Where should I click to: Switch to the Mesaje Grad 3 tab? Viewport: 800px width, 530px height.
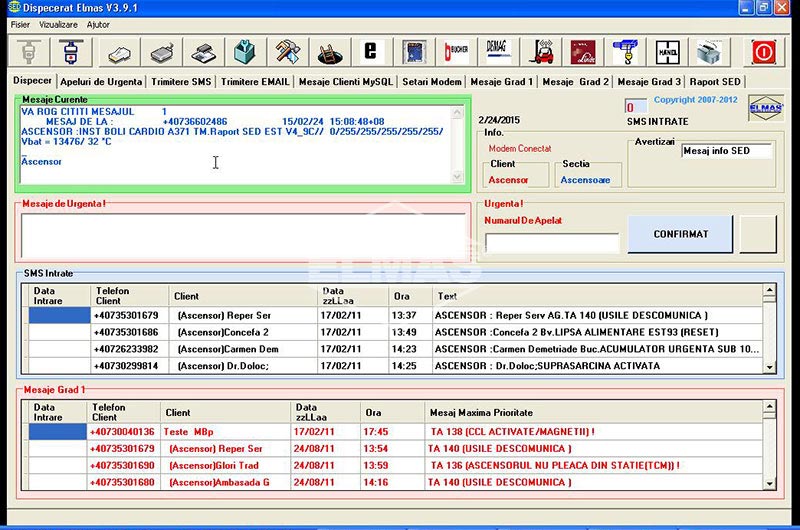(649, 82)
